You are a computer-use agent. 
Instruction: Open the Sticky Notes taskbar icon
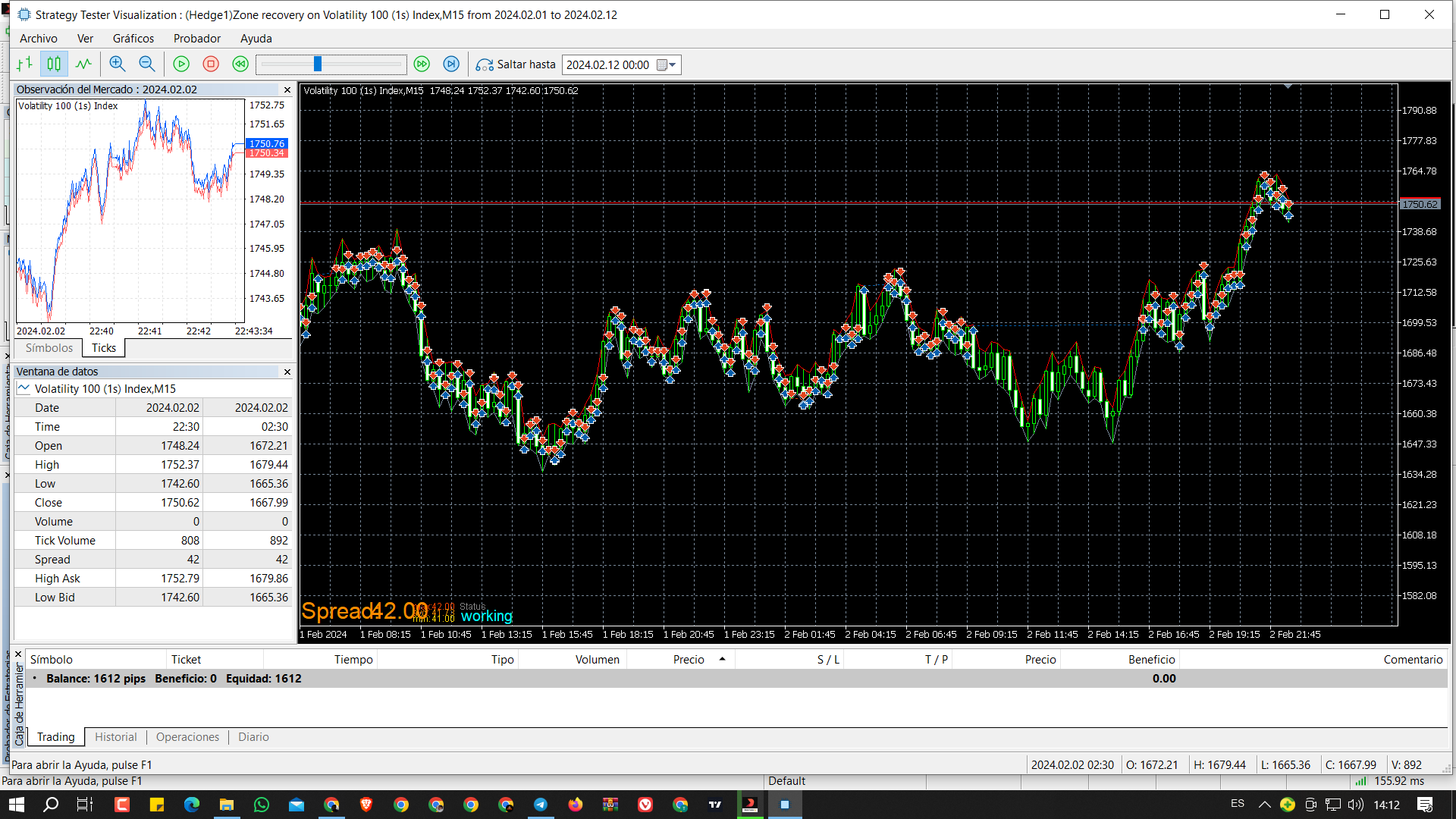point(157,805)
